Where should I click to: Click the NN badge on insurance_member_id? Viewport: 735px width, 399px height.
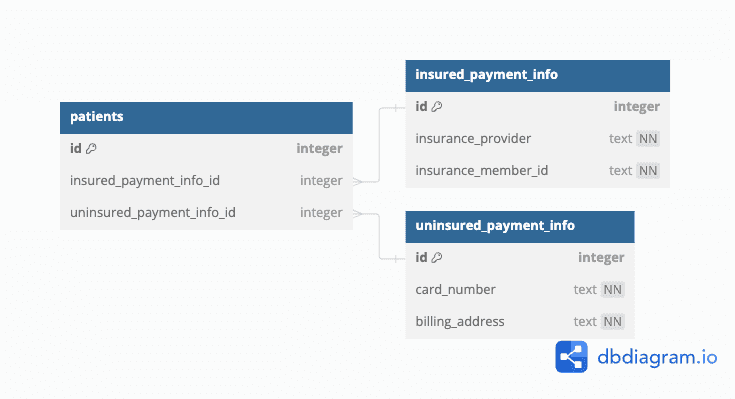[x=648, y=171]
